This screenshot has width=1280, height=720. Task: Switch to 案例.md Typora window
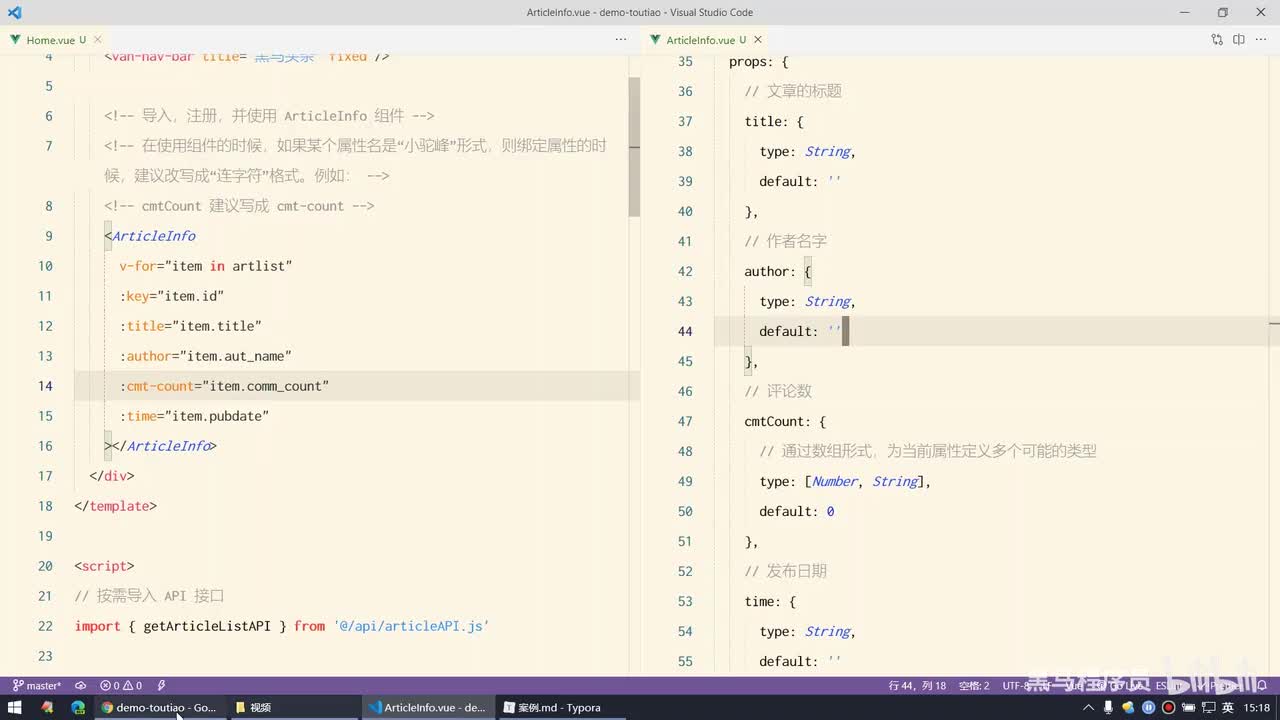562,707
